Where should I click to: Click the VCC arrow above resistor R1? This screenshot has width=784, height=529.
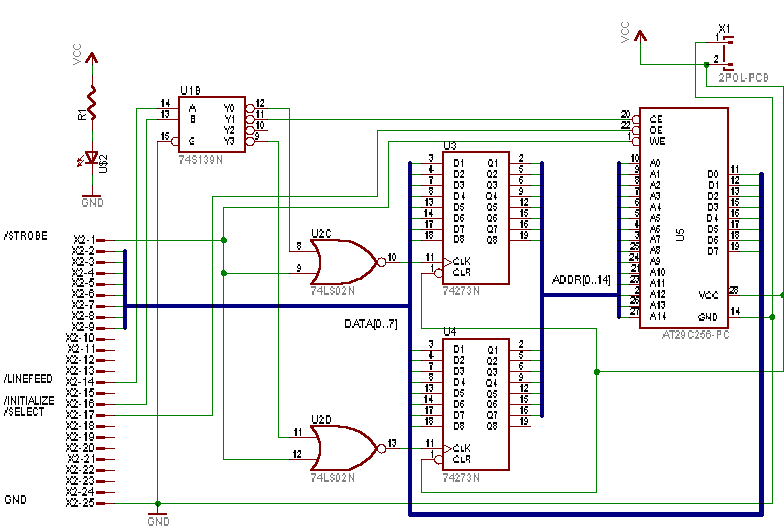click(x=92, y=58)
